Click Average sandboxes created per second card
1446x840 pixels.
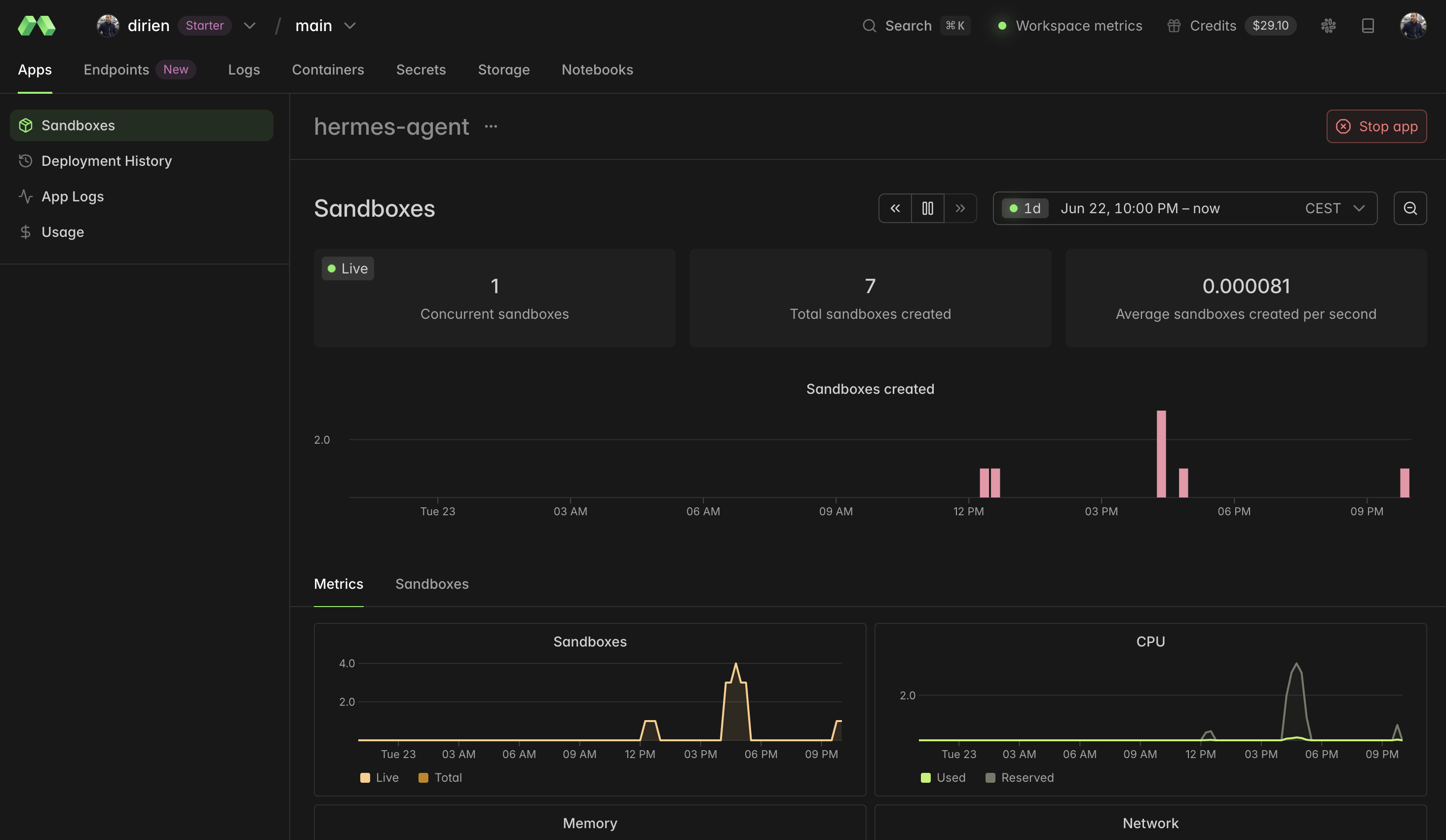[1246, 298]
